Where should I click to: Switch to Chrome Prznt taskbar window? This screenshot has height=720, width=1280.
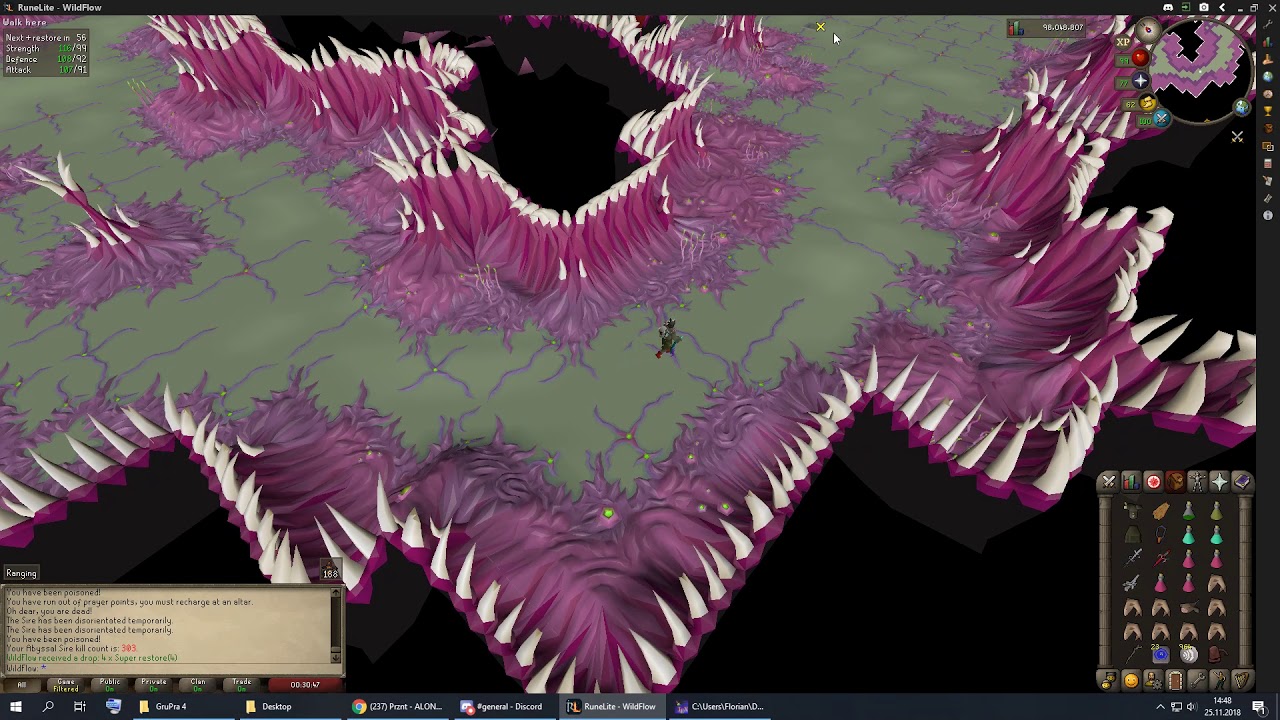point(397,706)
